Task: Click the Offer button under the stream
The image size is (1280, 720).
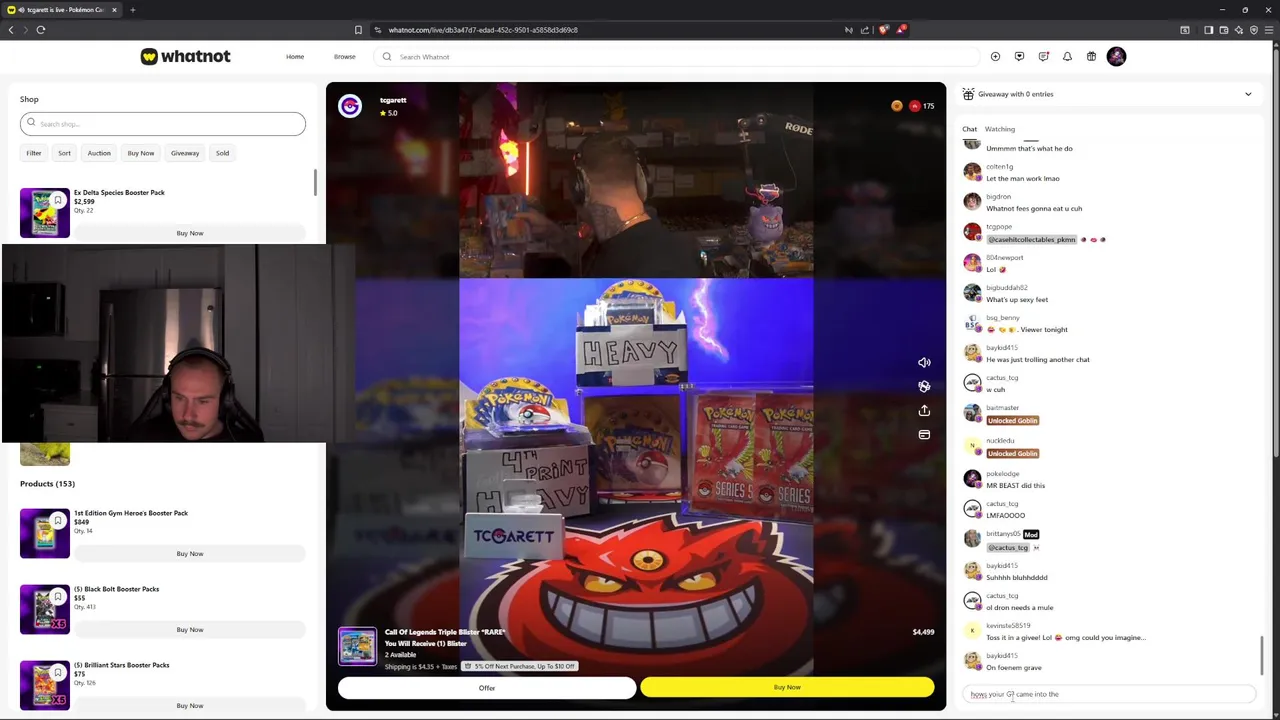Action: pos(487,688)
